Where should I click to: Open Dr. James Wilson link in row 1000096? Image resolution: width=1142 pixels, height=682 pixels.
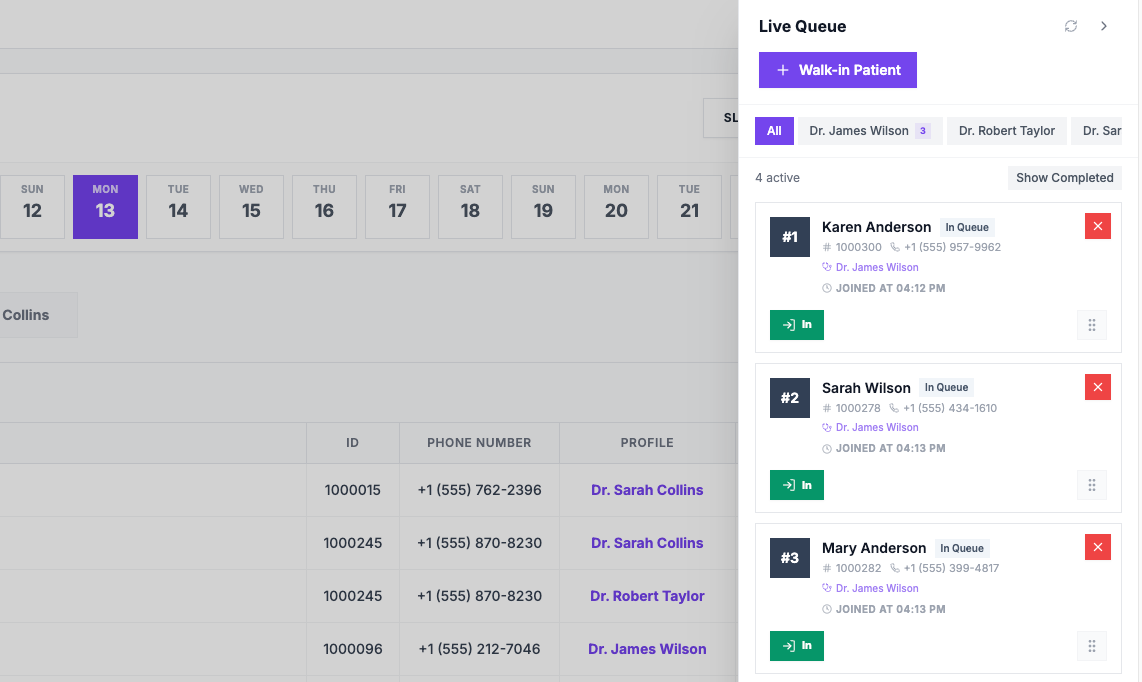click(646, 648)
